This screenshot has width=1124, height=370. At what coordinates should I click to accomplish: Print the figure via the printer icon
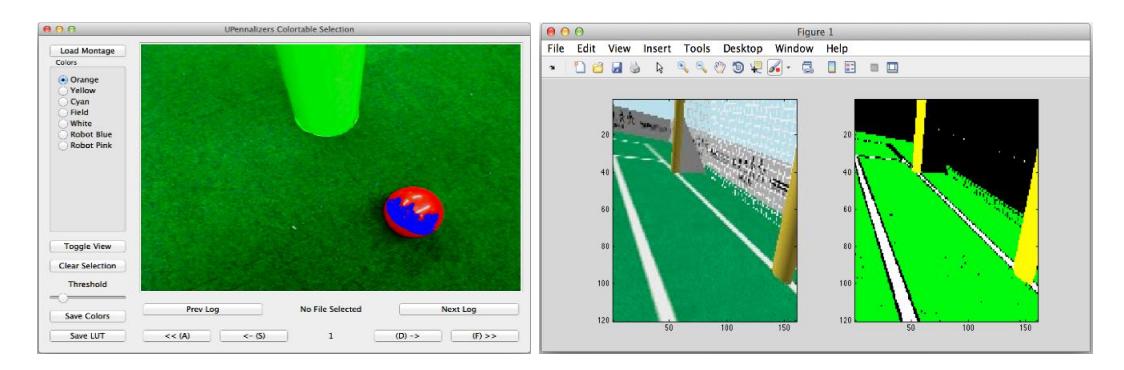(634, 68)
